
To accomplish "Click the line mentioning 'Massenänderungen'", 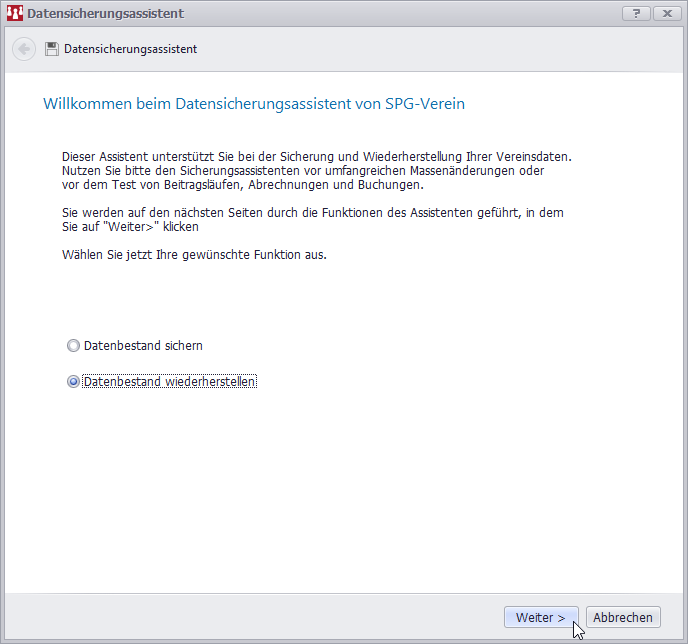I will pos(302,171).
